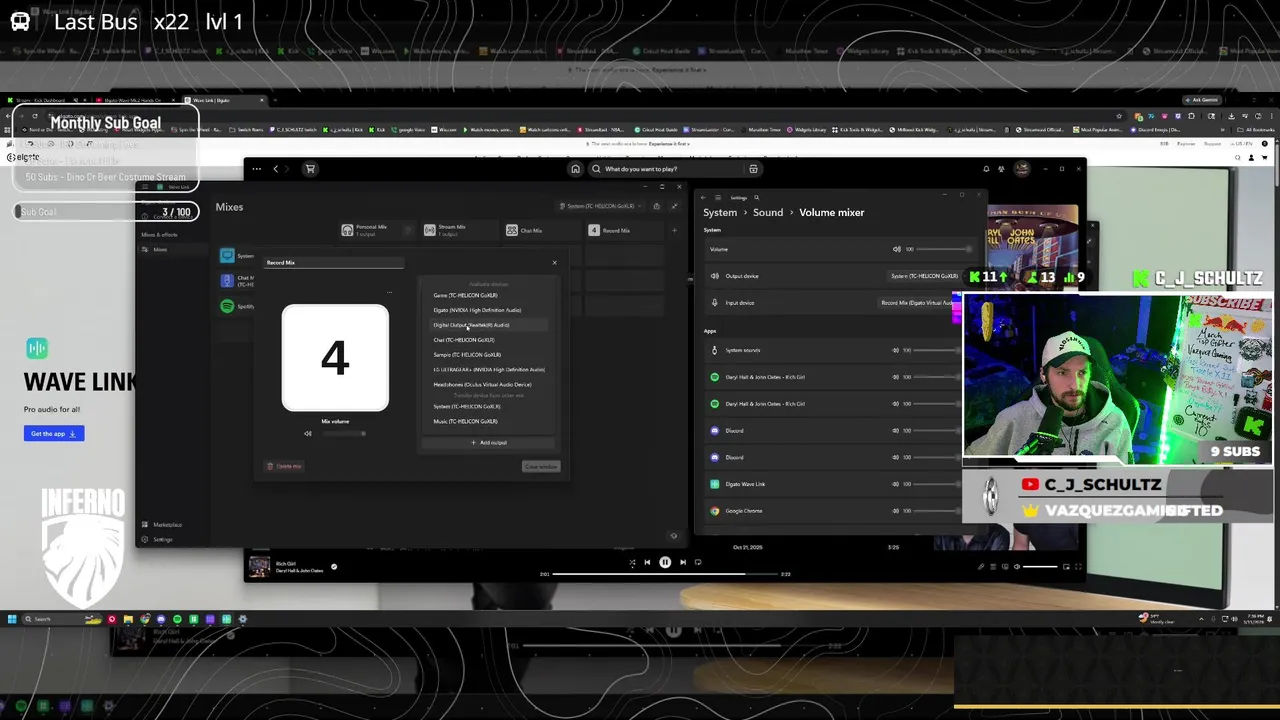1280x720 pixels.
Task: Close the Record Mix dialog with X
Action: [x=554, y=263]
